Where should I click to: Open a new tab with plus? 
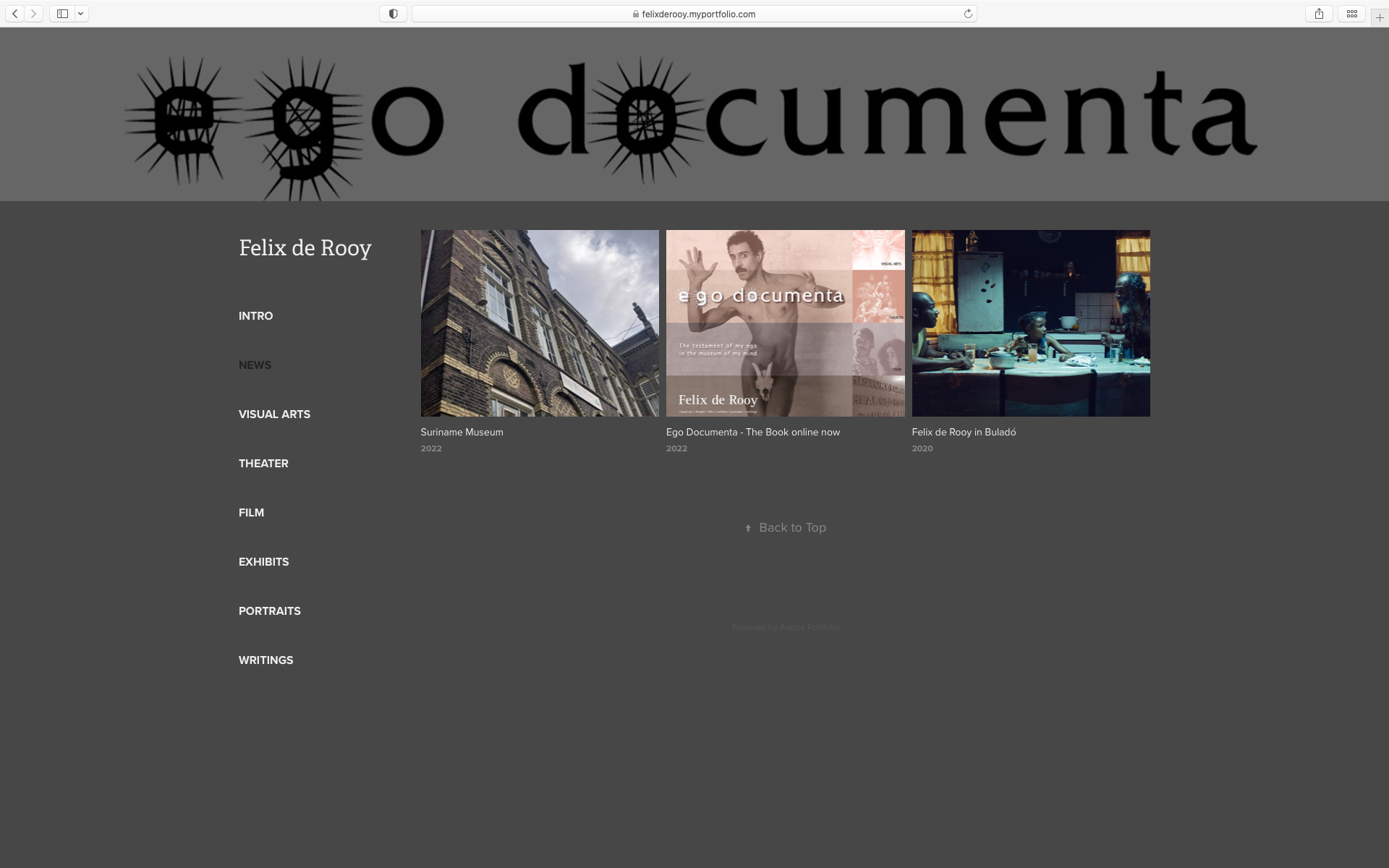tap(1380, 17)
